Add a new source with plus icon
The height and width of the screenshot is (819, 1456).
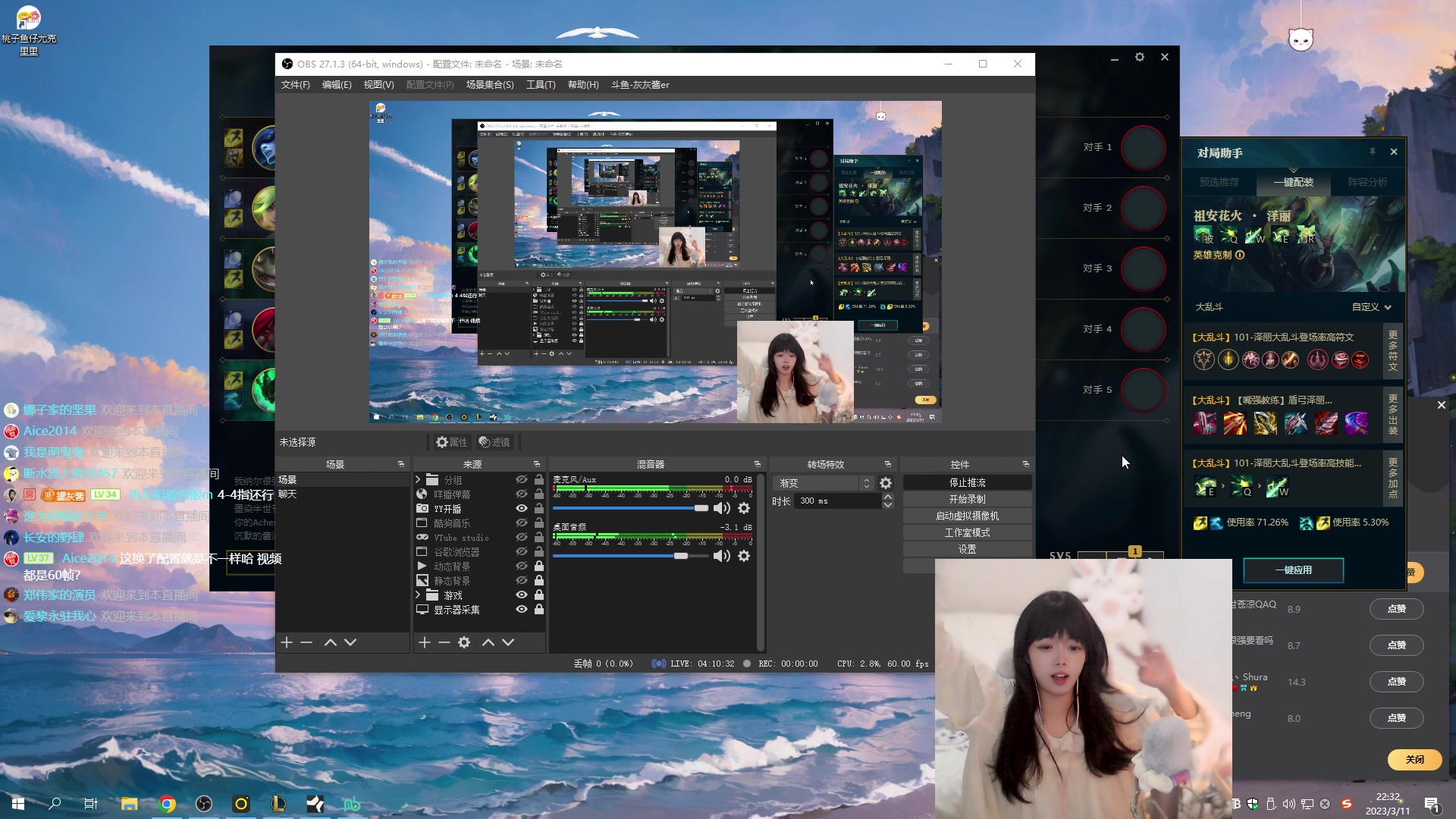pos(425,642)
